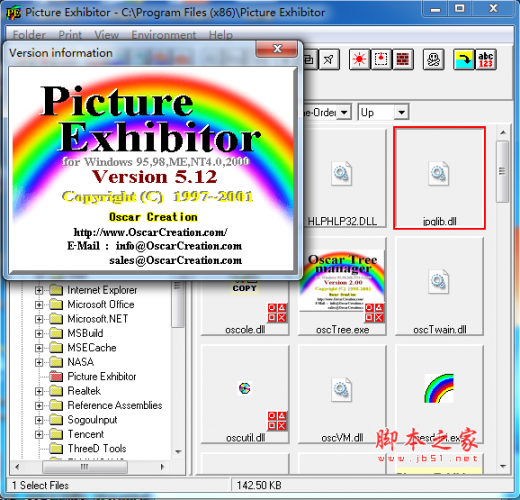Image resolution: width=520 pixels, height=500 pixels.
Task: Click the thumbnail pane vertical scroll thumb
Action: 502,172
